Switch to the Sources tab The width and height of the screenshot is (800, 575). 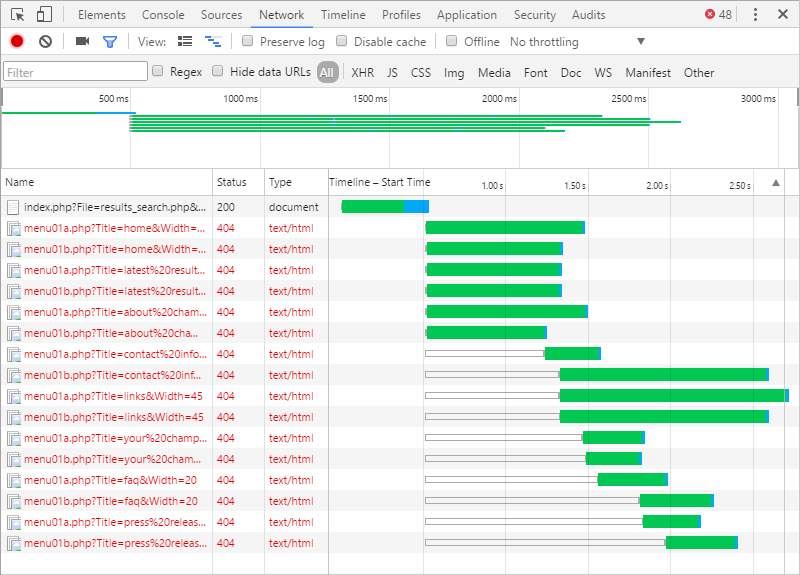[x=221, y=15]
